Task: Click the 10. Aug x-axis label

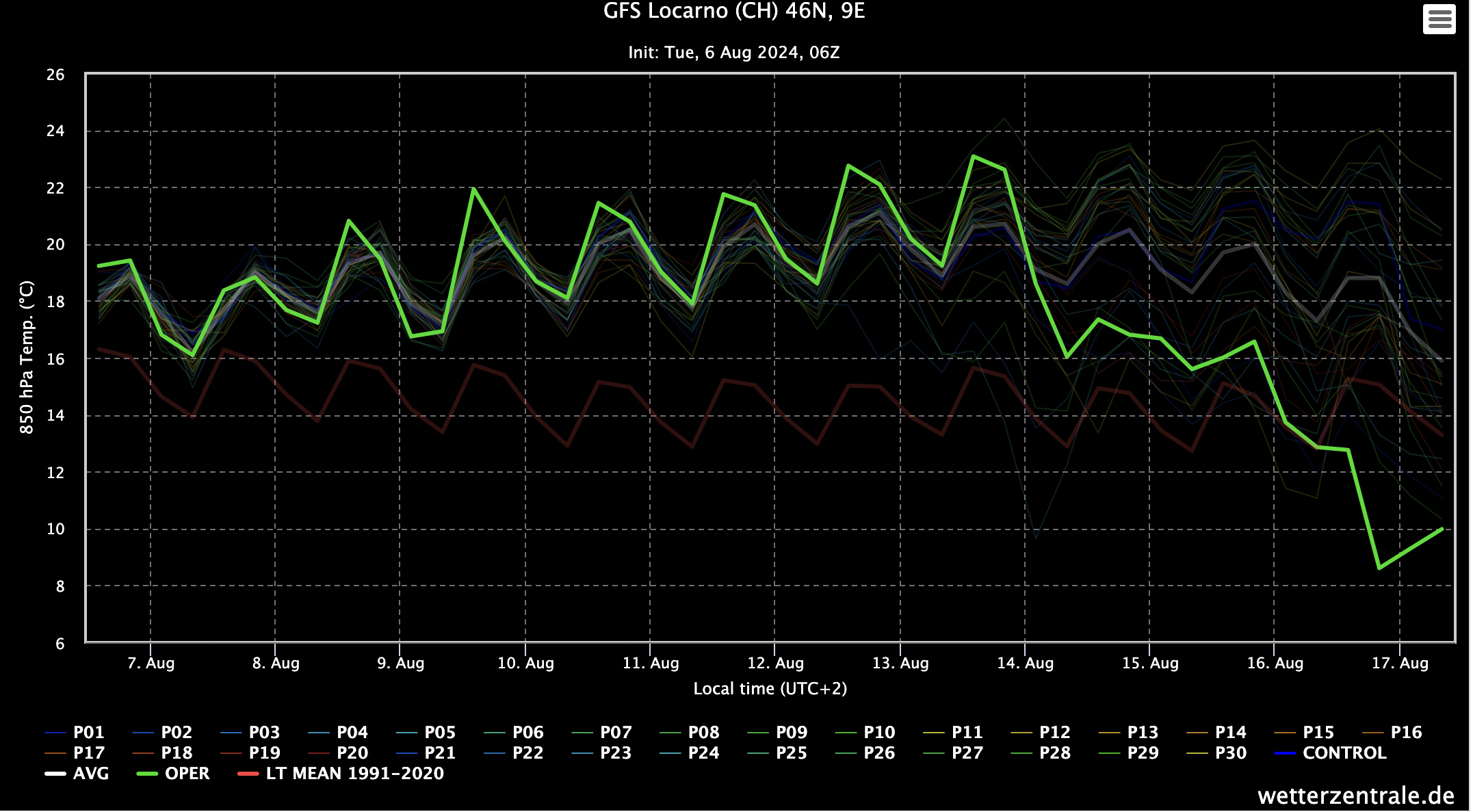Action: coord(525,663)
